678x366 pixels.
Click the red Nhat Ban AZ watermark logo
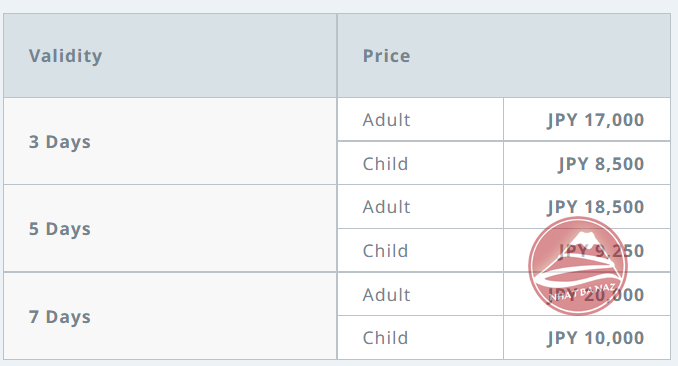point(578,266)
